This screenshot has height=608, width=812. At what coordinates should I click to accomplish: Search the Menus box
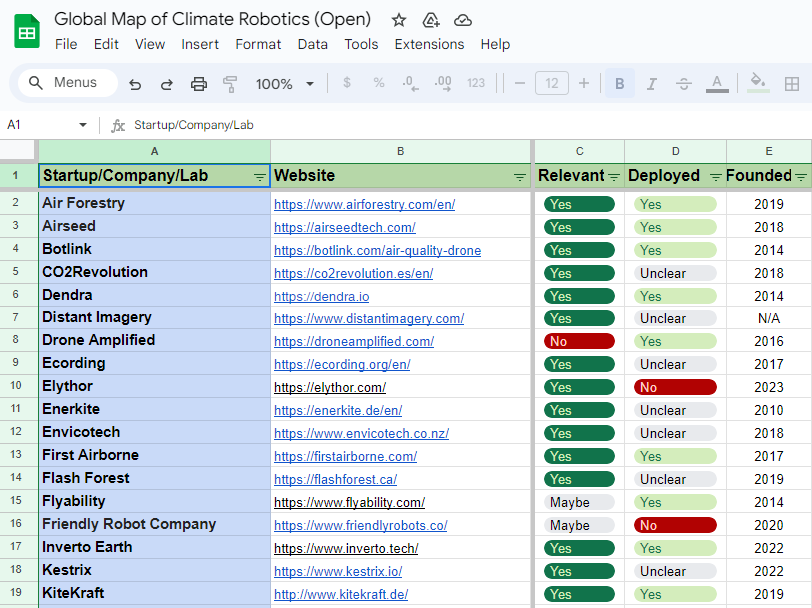(68, 83)
